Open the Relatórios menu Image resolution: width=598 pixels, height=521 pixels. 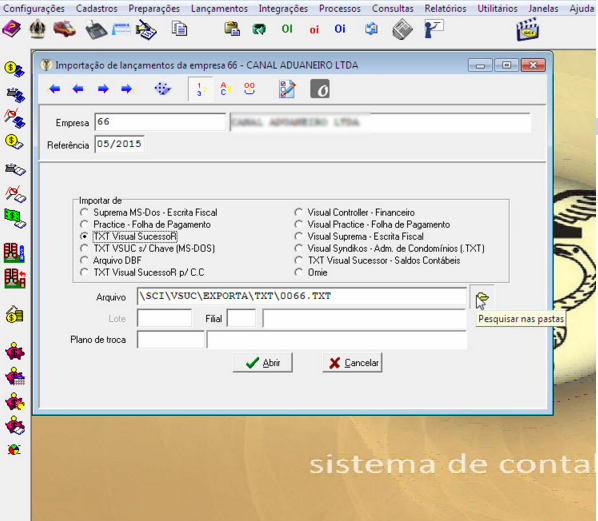(x=445, y=8)
